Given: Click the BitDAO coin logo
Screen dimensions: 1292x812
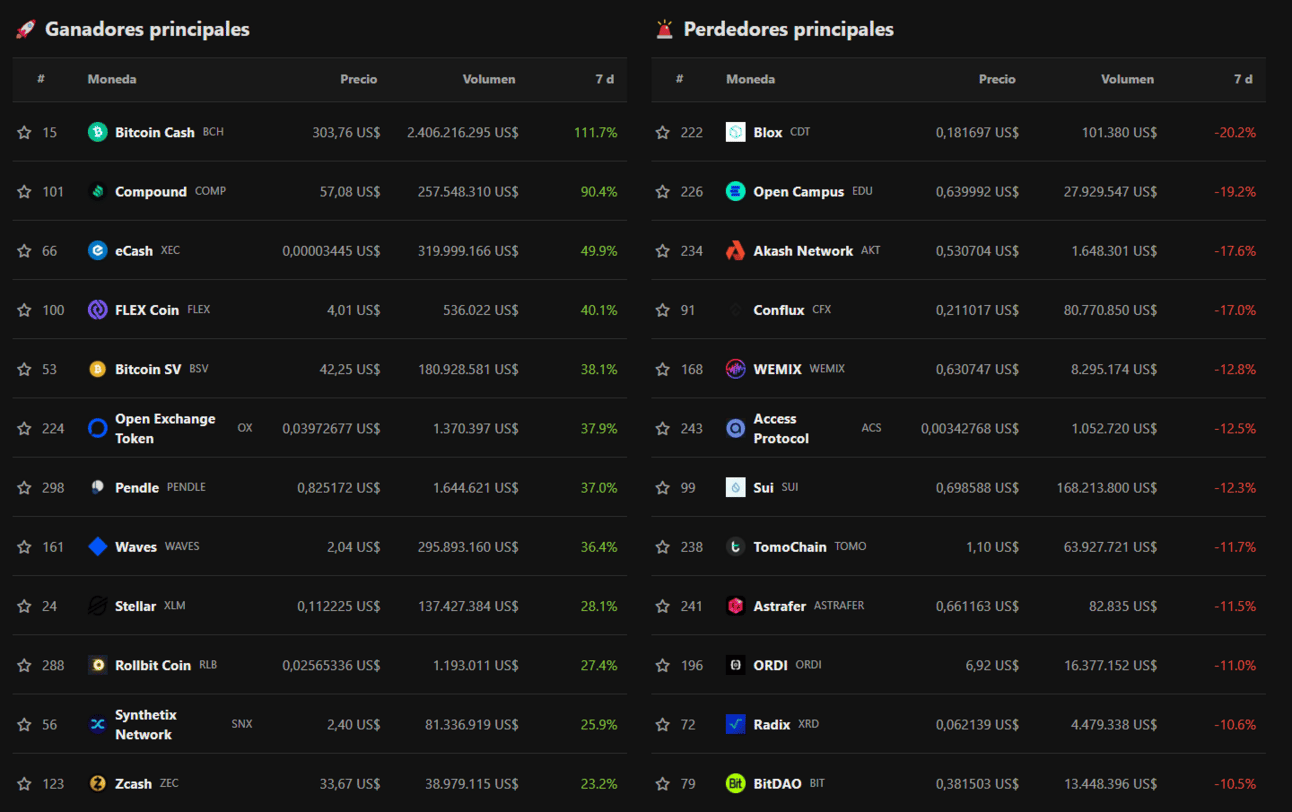Looking at the screenshot, I should 735,783.
